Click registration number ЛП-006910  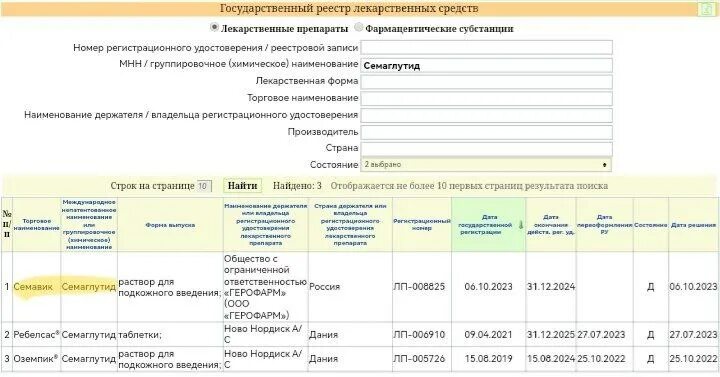click(419, 334)
